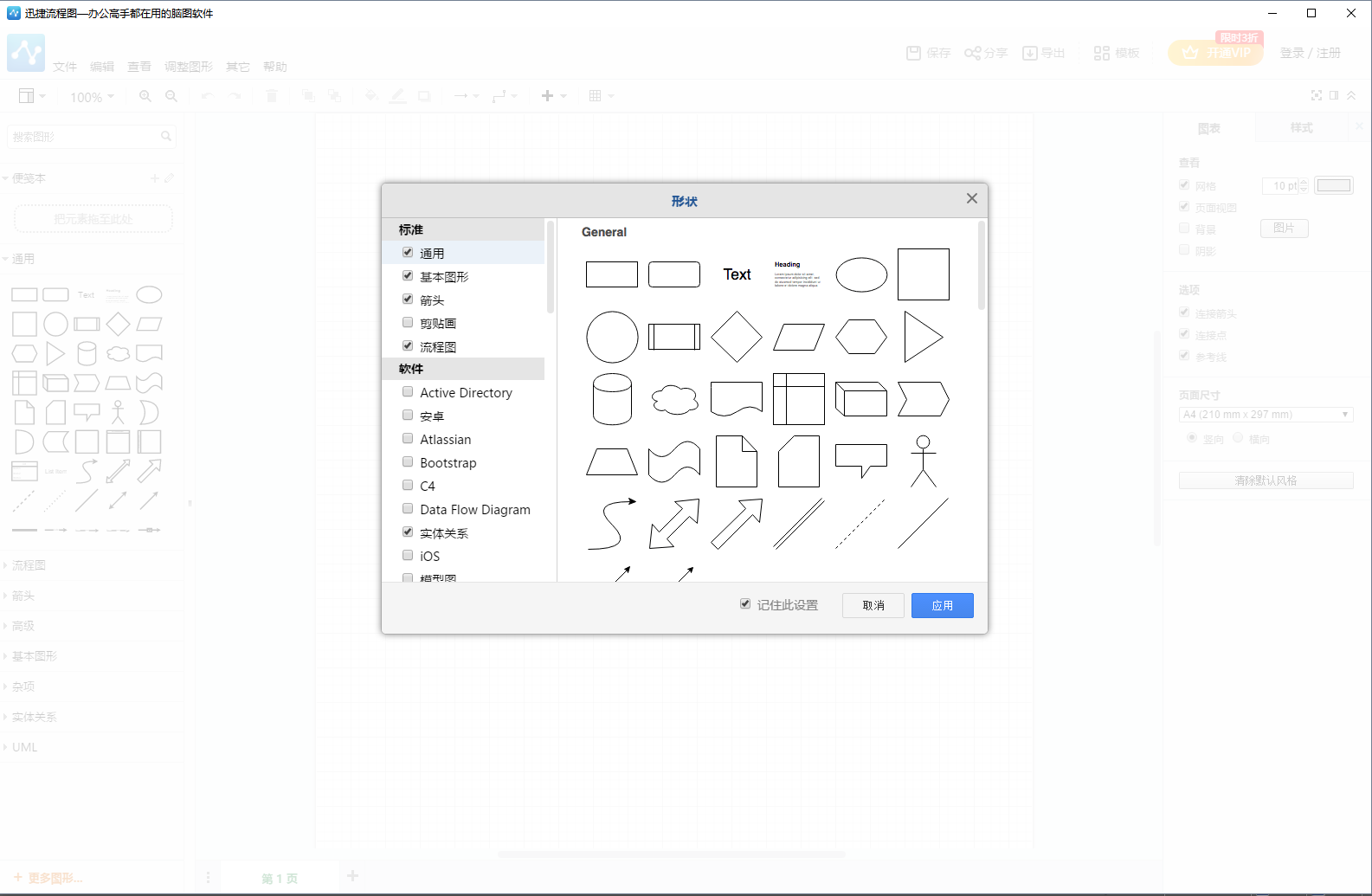The image size is (1372, 896).
Task: Select the callout speech bubble in the dialog
Action: 861,461
